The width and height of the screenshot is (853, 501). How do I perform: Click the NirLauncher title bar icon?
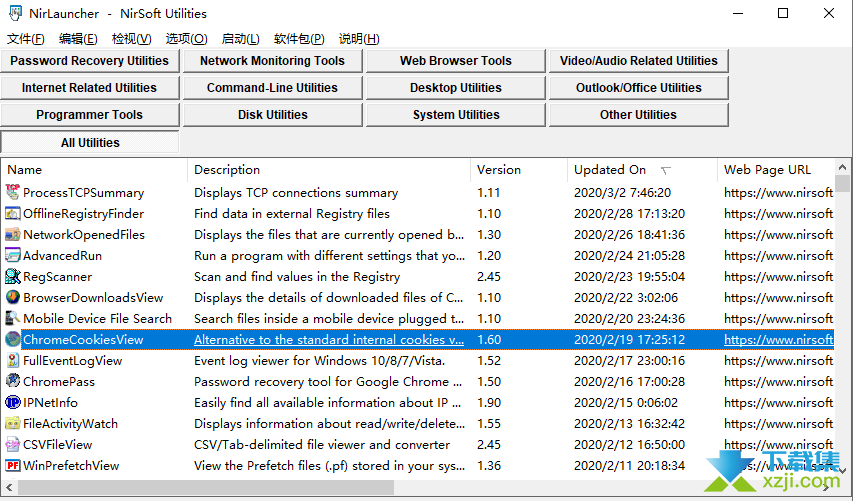pos(15,13)
